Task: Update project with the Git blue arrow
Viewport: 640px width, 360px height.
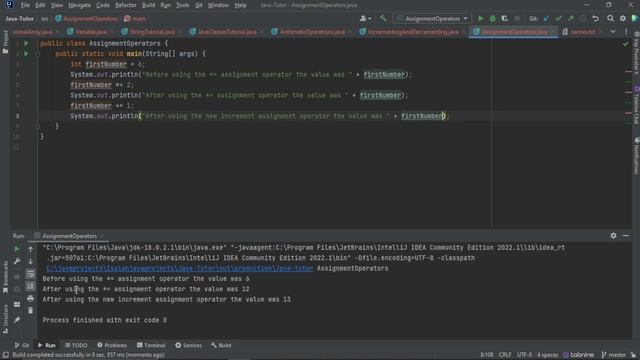Action: click(547, 19)
